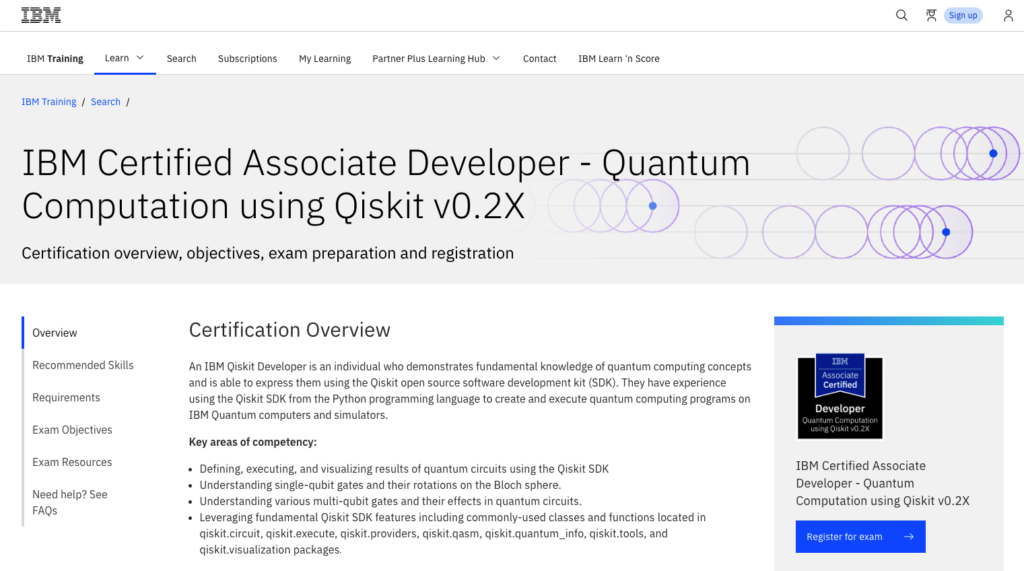The height and width of the screenshot is (571, 1024).
Task: Expand the Learn menu chevron
Action: click(140, 58)
